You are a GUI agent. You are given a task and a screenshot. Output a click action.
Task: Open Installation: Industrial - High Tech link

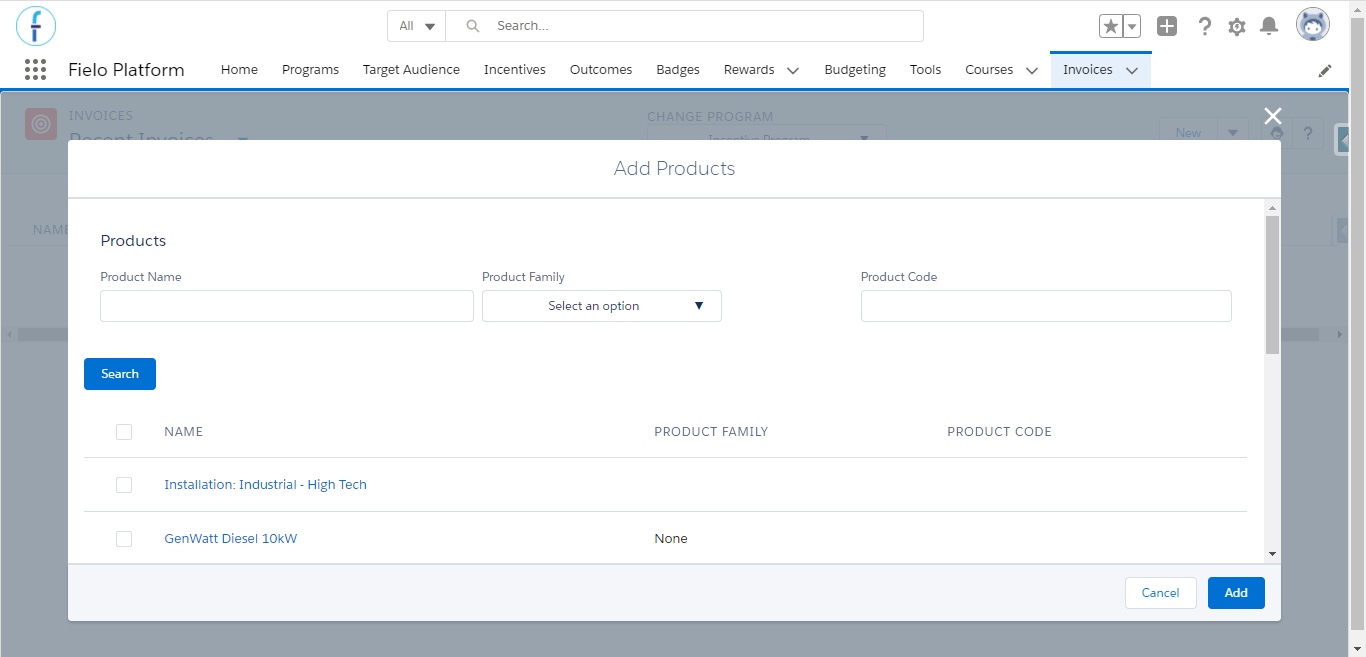point(265,485)
